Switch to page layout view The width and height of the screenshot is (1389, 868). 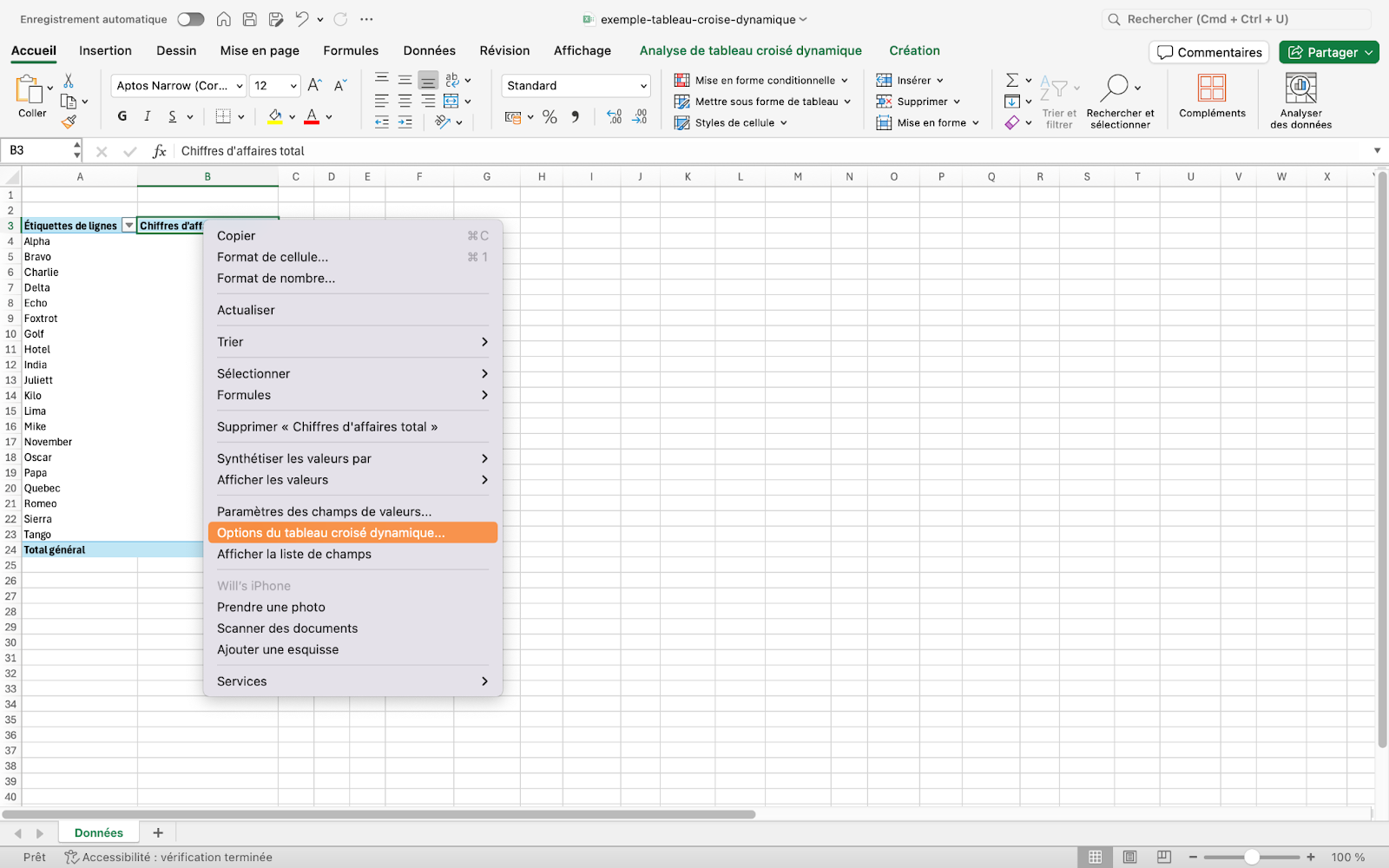pos(1129,857)
